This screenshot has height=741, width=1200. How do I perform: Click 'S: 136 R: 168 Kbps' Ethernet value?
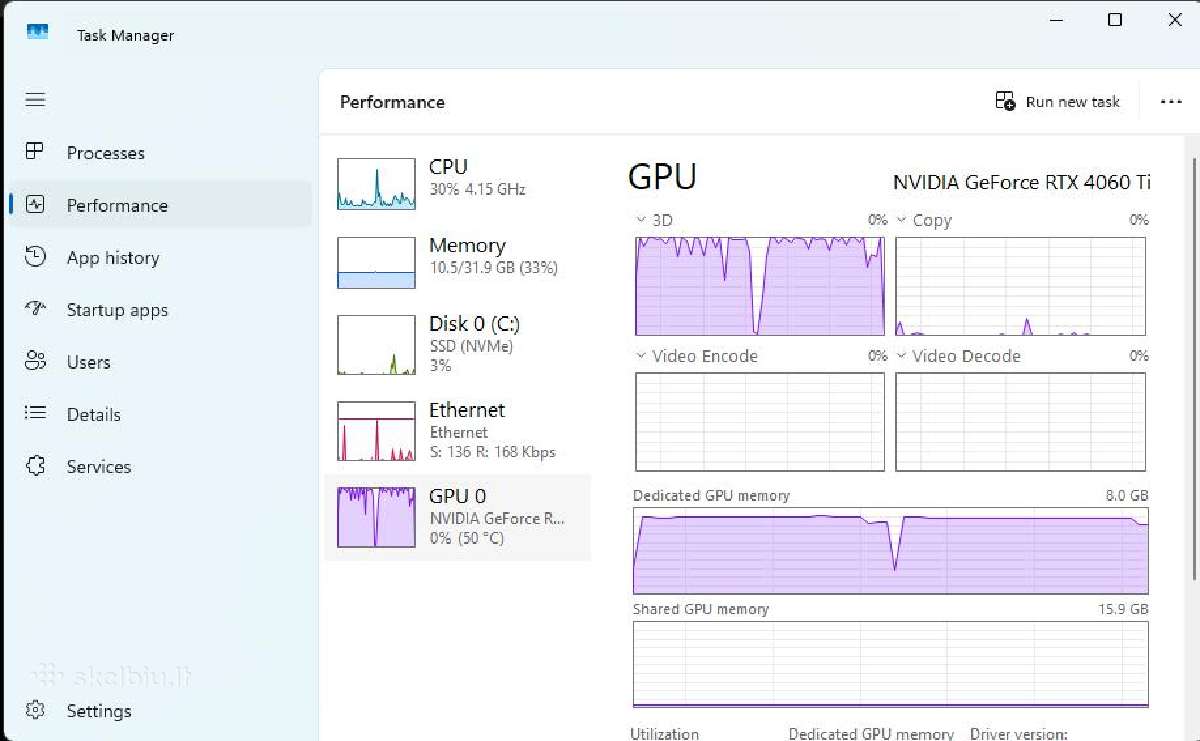(492, 452)
